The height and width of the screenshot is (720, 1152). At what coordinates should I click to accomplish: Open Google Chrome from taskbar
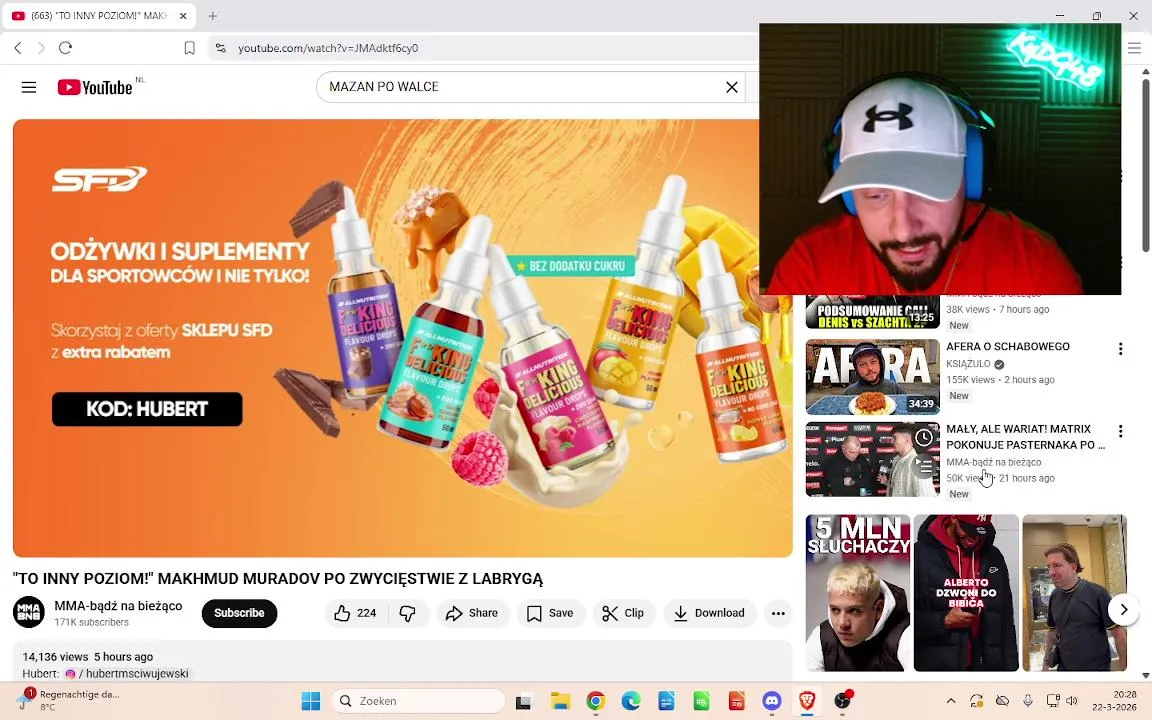click(x=596, y=702)
